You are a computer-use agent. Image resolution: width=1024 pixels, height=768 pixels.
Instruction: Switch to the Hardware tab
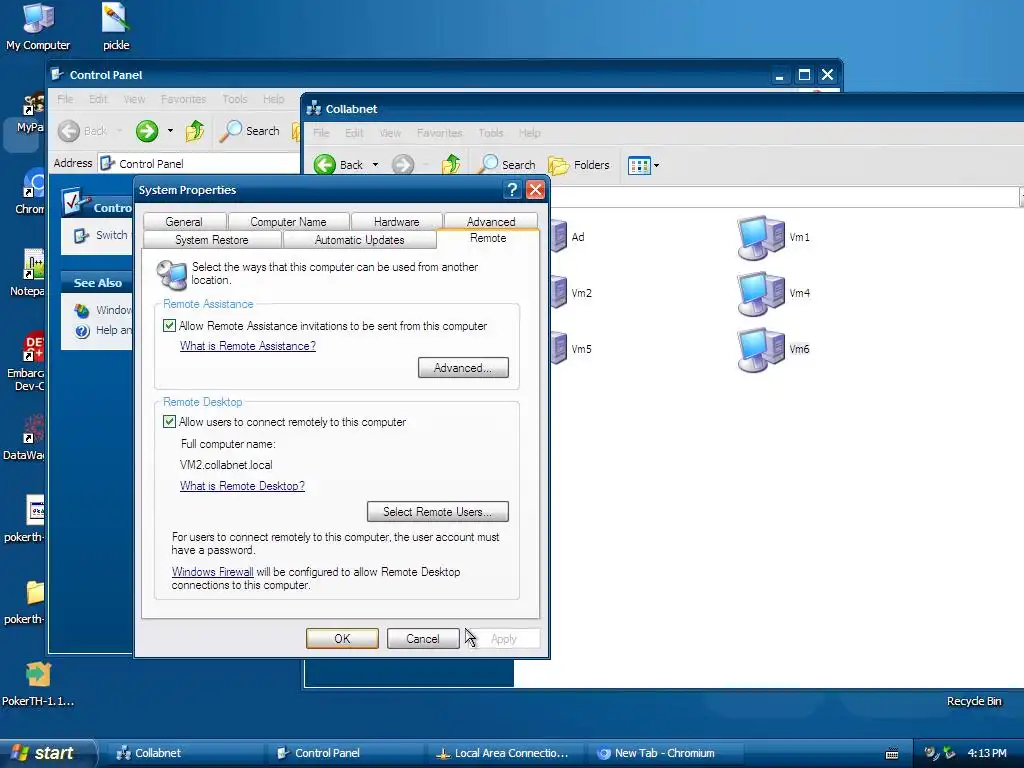pos(396,221)
